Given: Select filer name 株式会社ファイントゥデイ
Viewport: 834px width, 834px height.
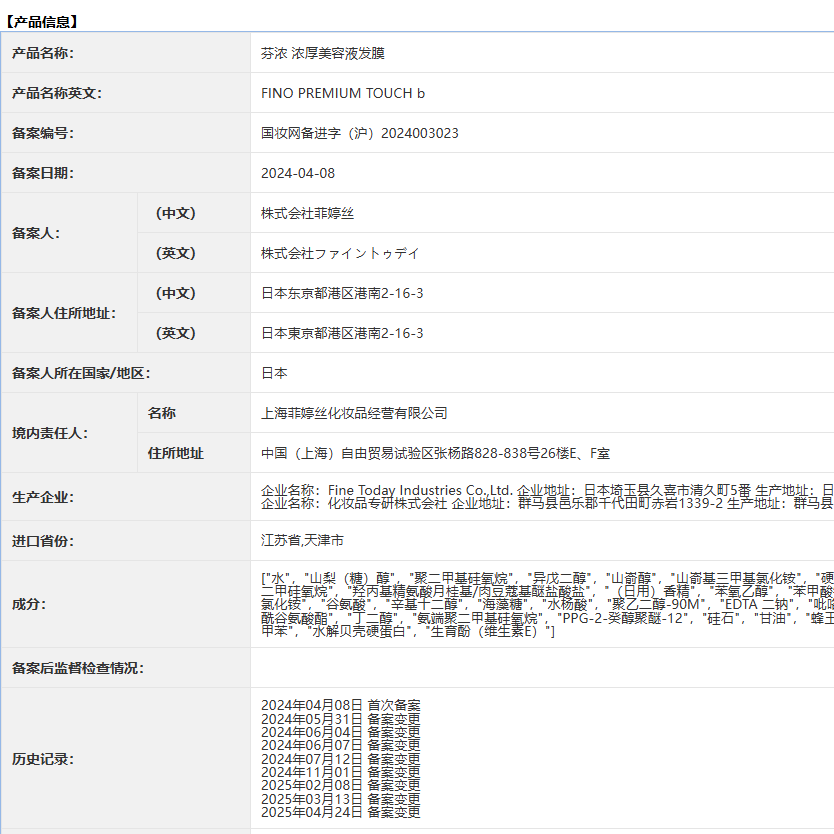Looking at the screenshot, I should click(x=340, y=253).
